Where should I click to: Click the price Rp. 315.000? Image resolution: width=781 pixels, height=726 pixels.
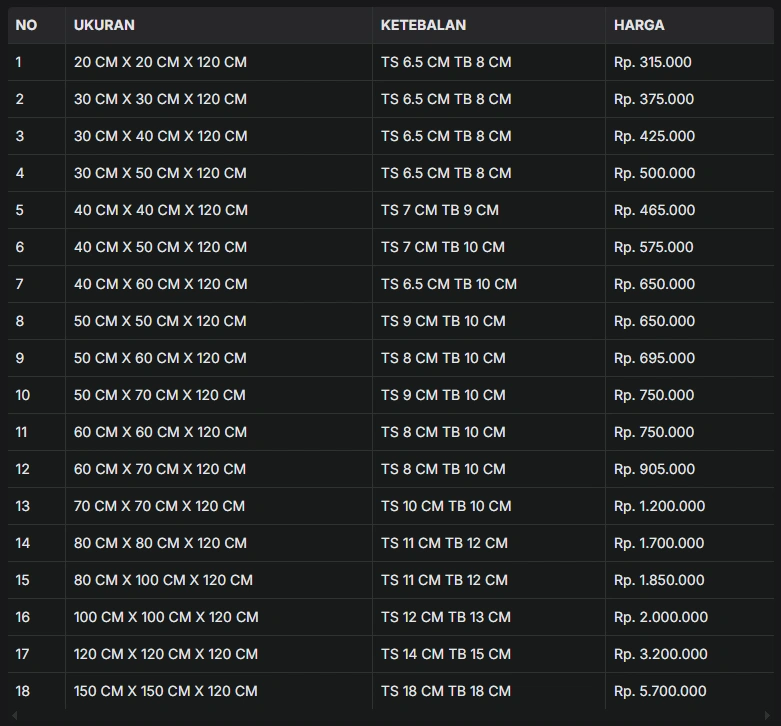652,62
